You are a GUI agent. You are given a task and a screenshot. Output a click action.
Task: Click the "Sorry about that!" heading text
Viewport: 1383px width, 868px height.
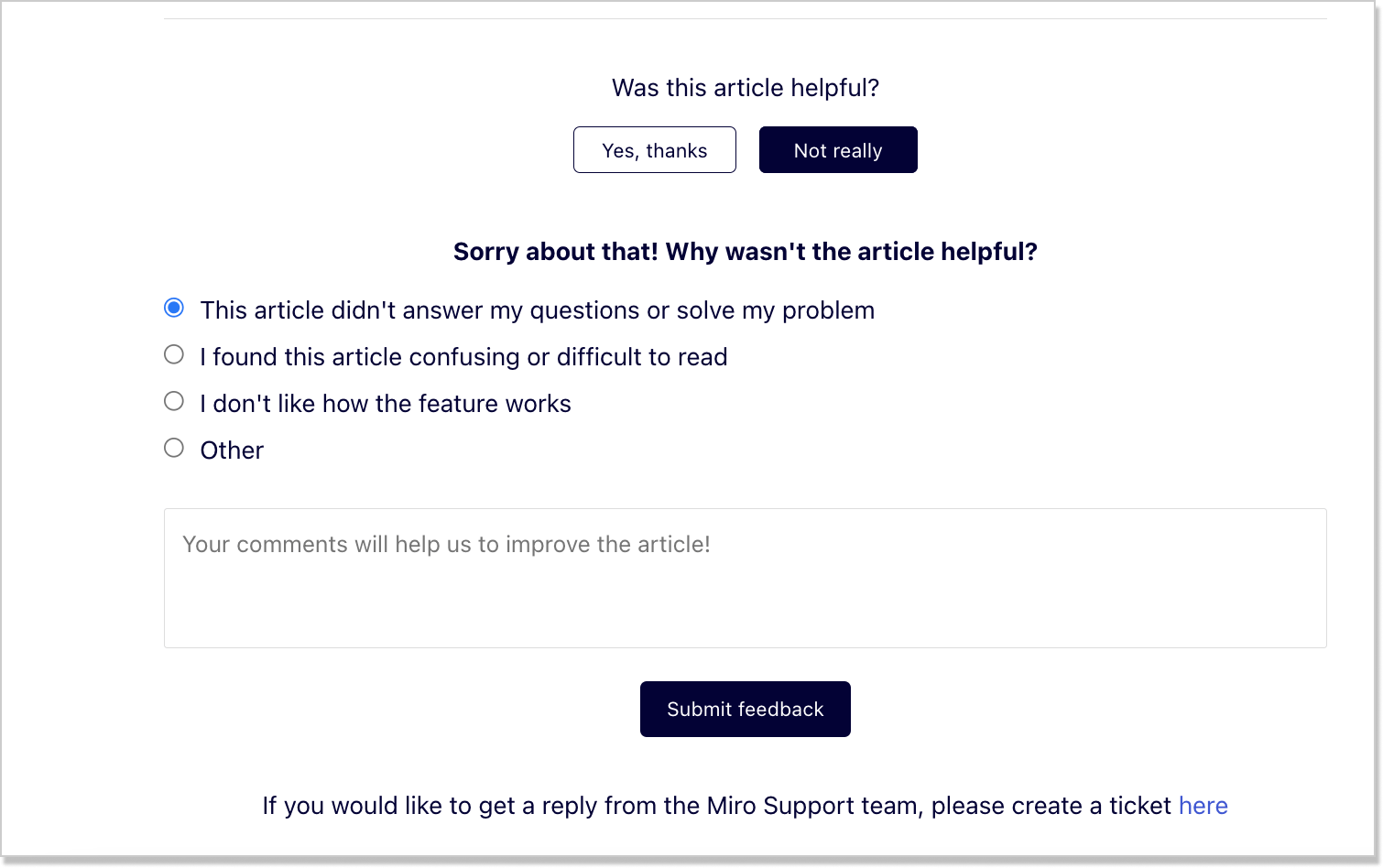pos(556,252)
